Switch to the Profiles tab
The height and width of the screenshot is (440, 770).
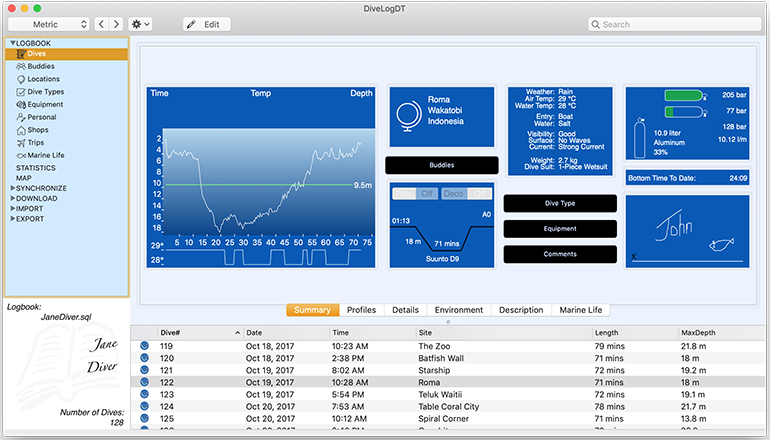tap(360, 310)
